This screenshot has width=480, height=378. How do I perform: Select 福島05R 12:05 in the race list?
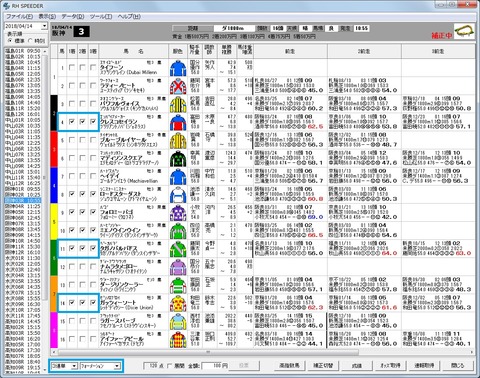(x=23, y=74)
